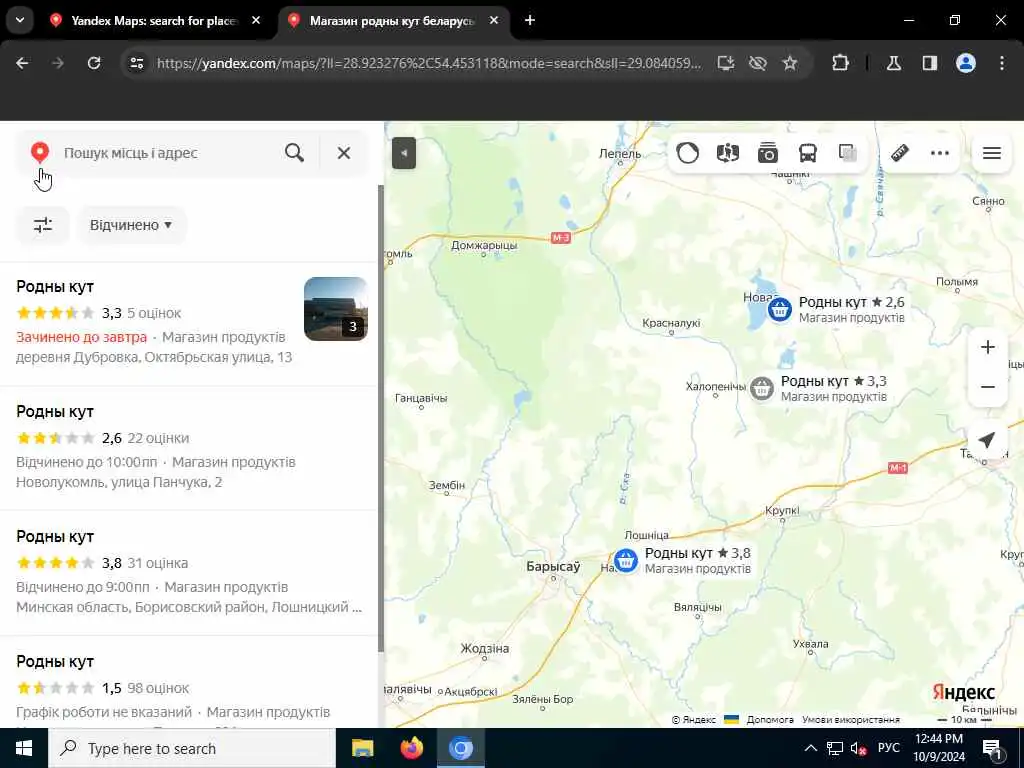The width and height of the screenshot is (1024, 768).
Task: Show hidden system tray icons
Action: [x=810, y=748]
